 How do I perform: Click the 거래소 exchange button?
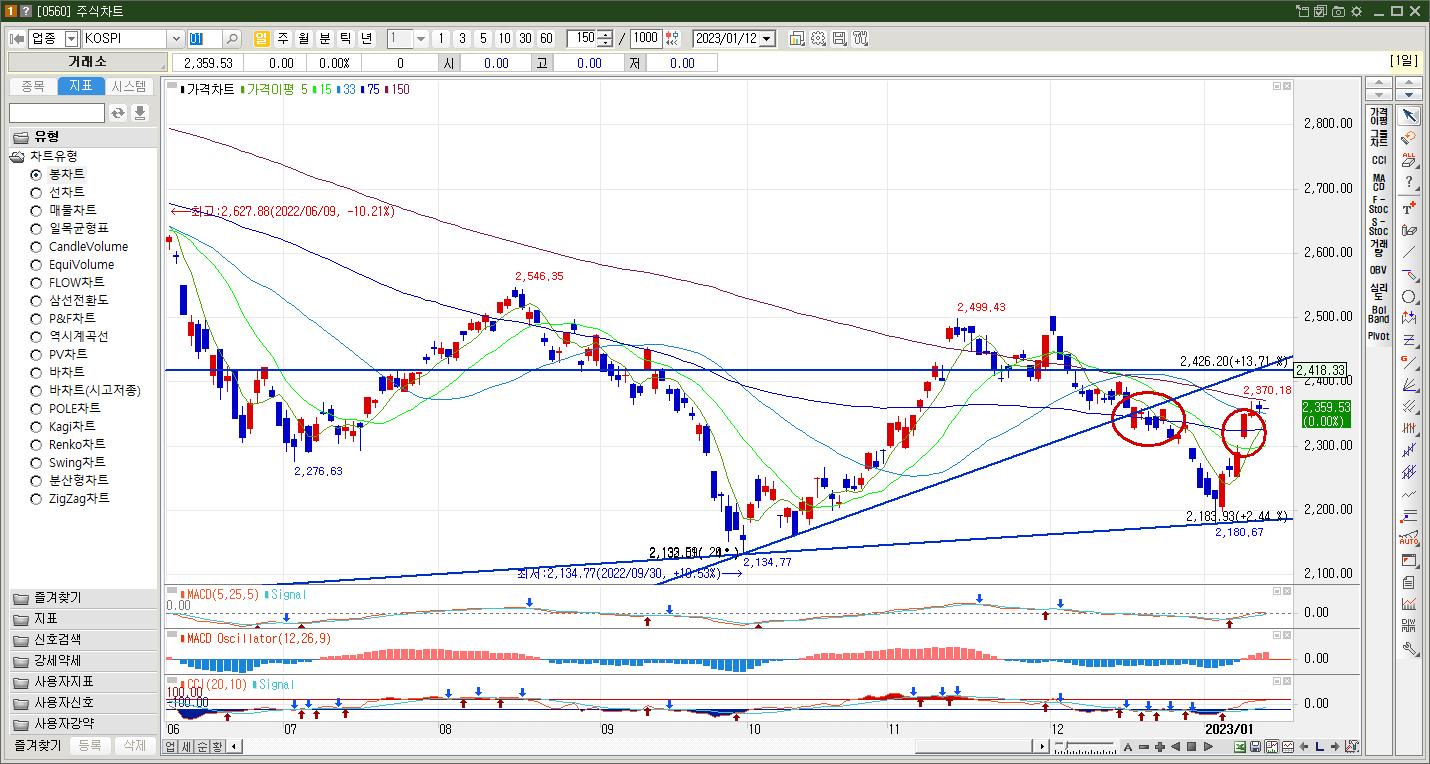click(x=87, y=62)
